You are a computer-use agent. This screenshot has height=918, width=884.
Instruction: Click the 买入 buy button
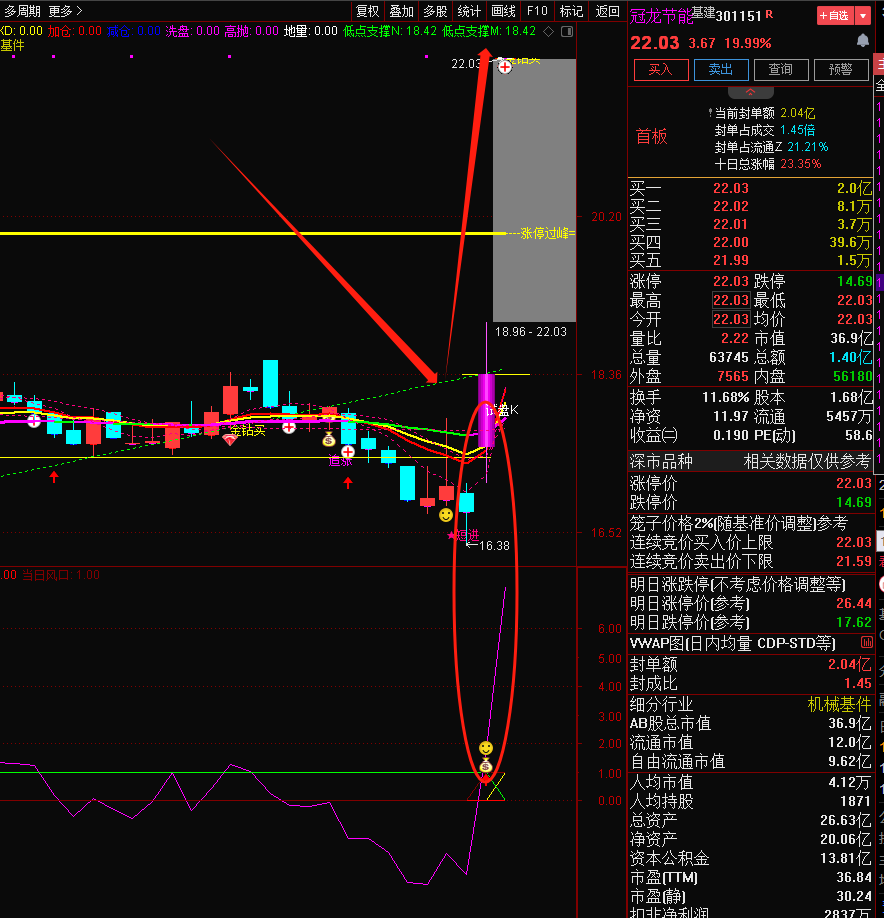point(661,70)
